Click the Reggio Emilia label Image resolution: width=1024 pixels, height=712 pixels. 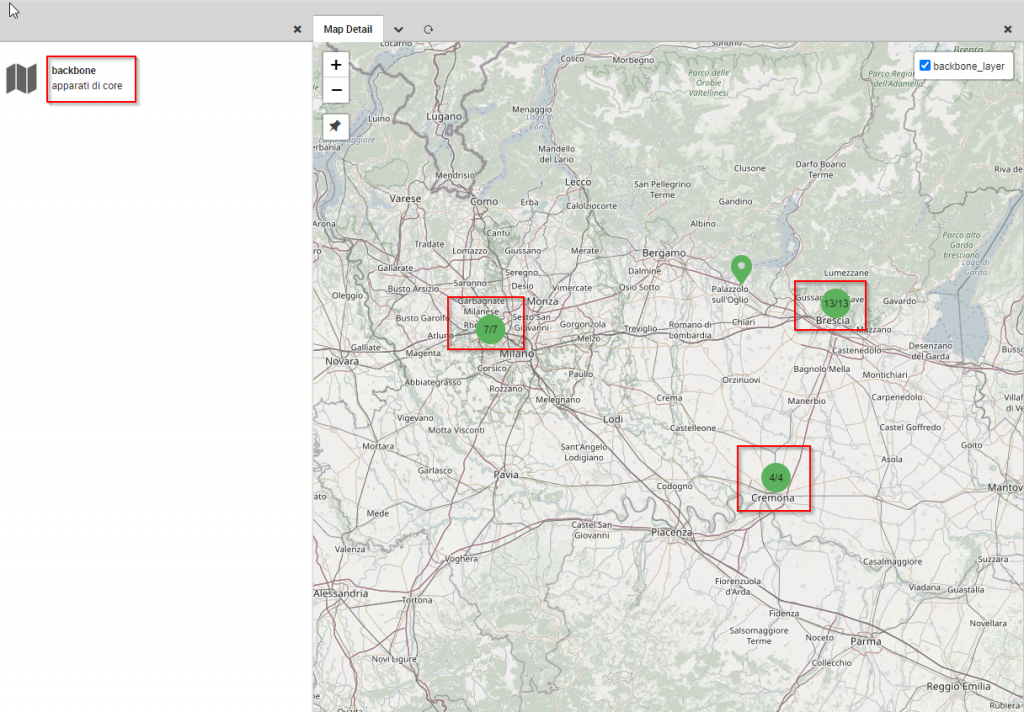point(959,687)
